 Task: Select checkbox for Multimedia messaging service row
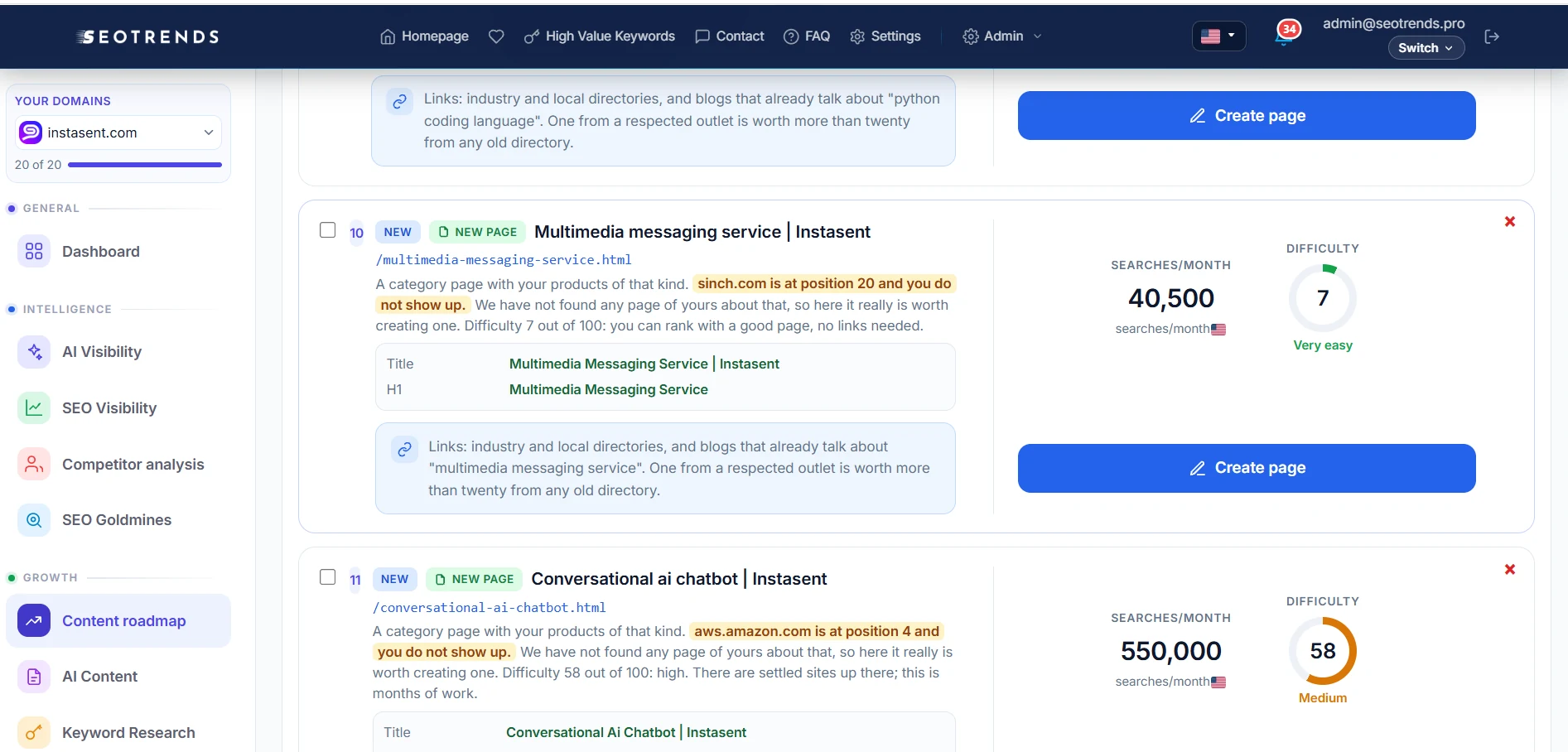(328, 229)
